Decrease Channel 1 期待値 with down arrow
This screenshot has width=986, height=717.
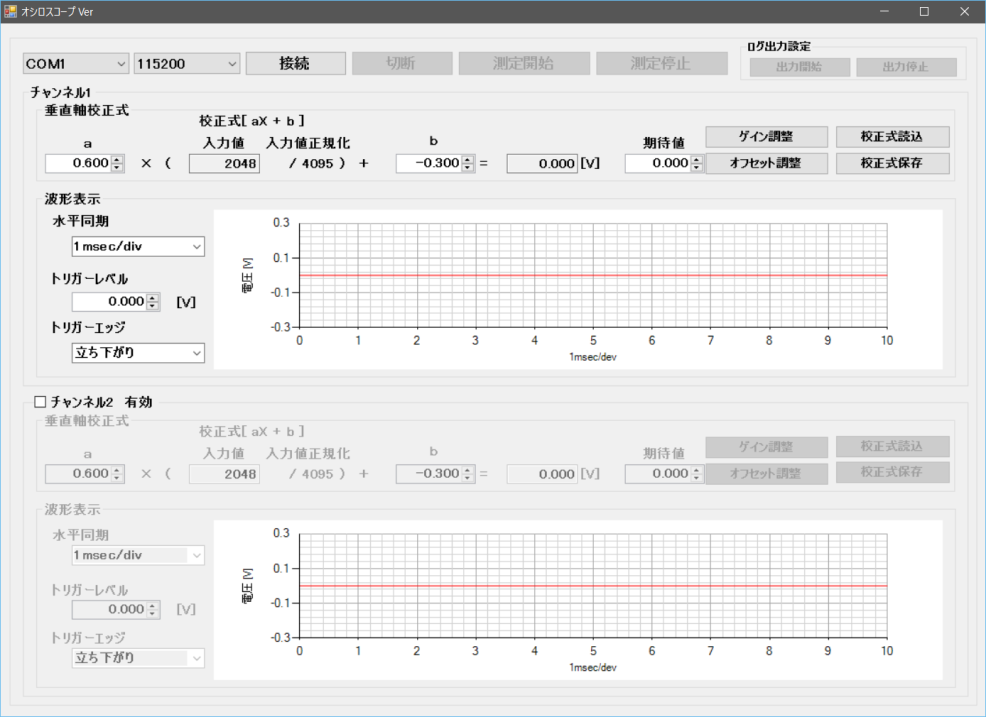(x=697, y=167)
